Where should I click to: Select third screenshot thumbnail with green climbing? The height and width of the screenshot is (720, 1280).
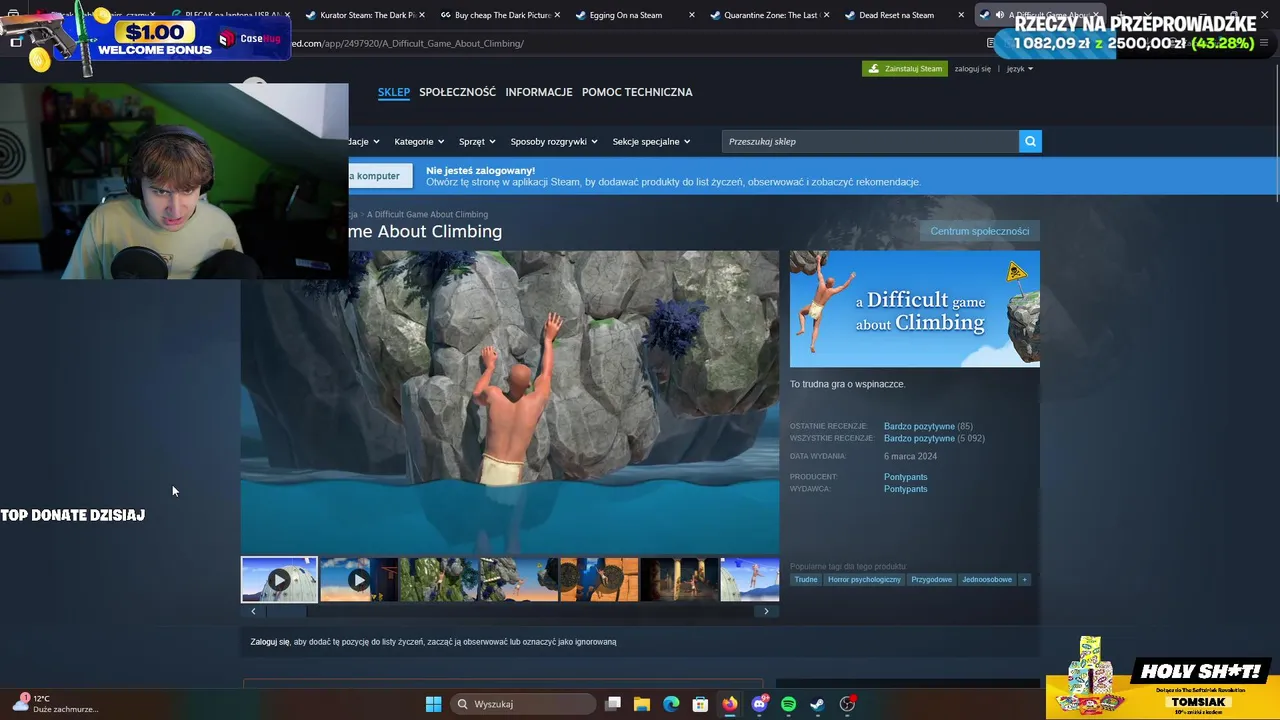pyautogui.click(x=439, y=580)
